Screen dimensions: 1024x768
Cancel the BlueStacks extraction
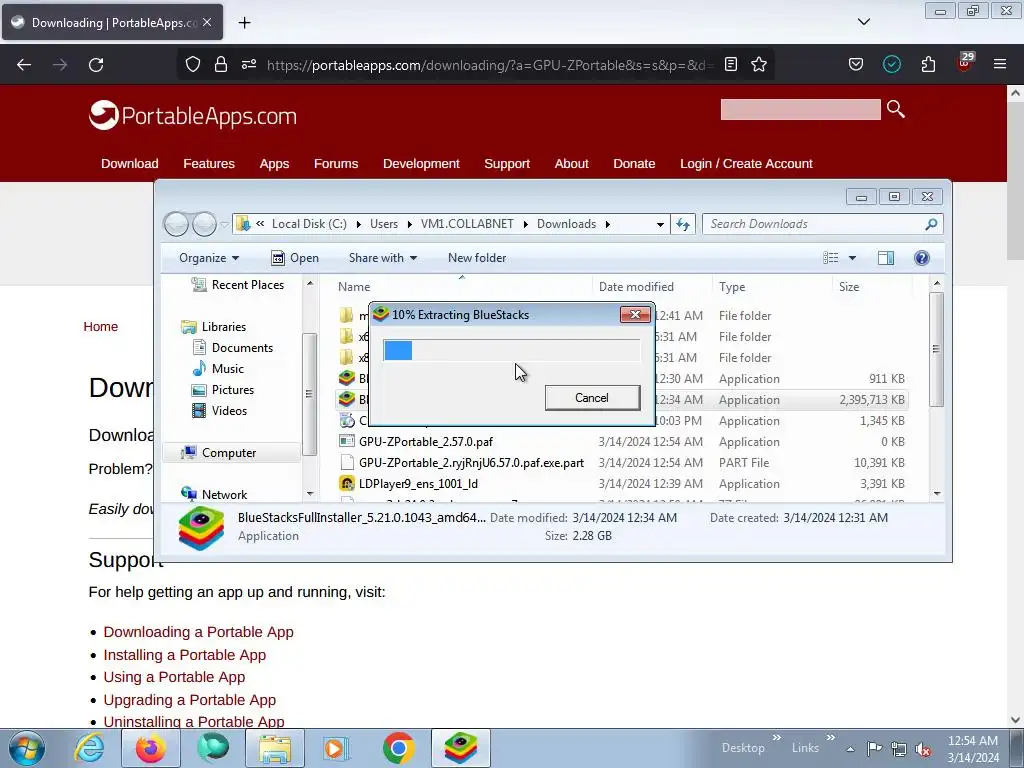[x=592, y=398]
